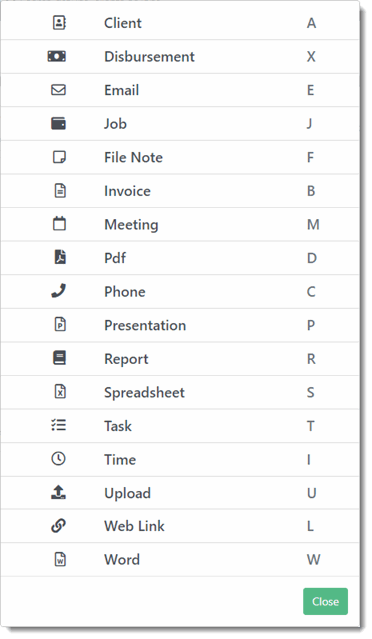Choose the Phone handset icon

[59, 291]
